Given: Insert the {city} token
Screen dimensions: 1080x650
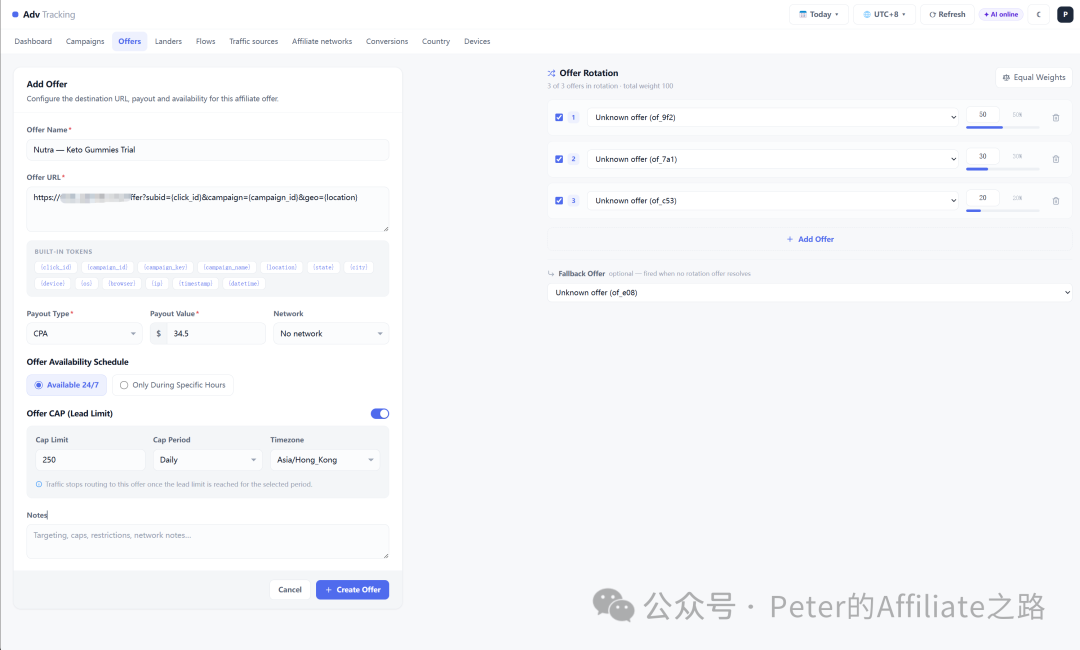Looking at the screenshot, I should coord(358,267).
